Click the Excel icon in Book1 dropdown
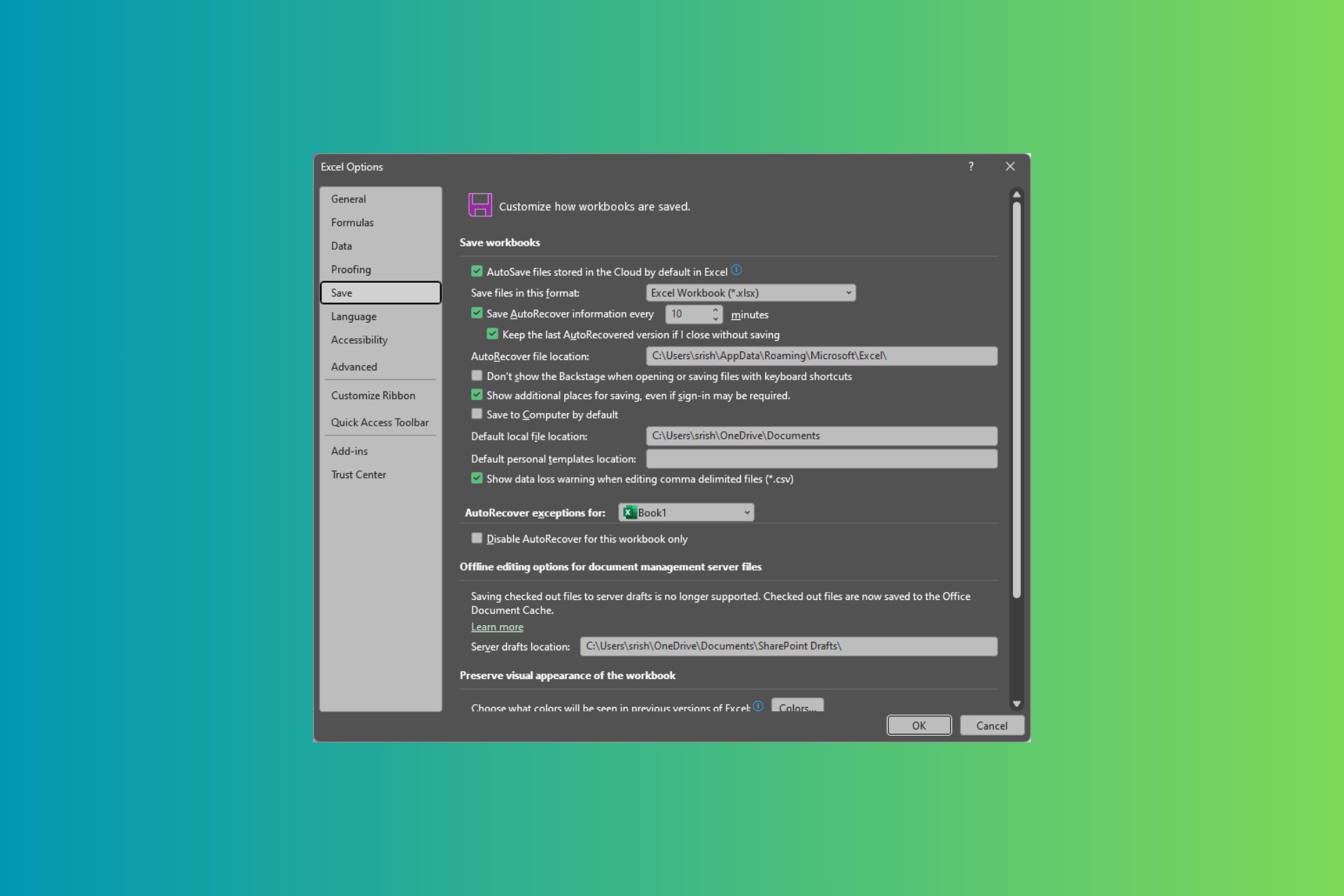The height and width of the screenshot is (896, 1344). click(629, 512)
